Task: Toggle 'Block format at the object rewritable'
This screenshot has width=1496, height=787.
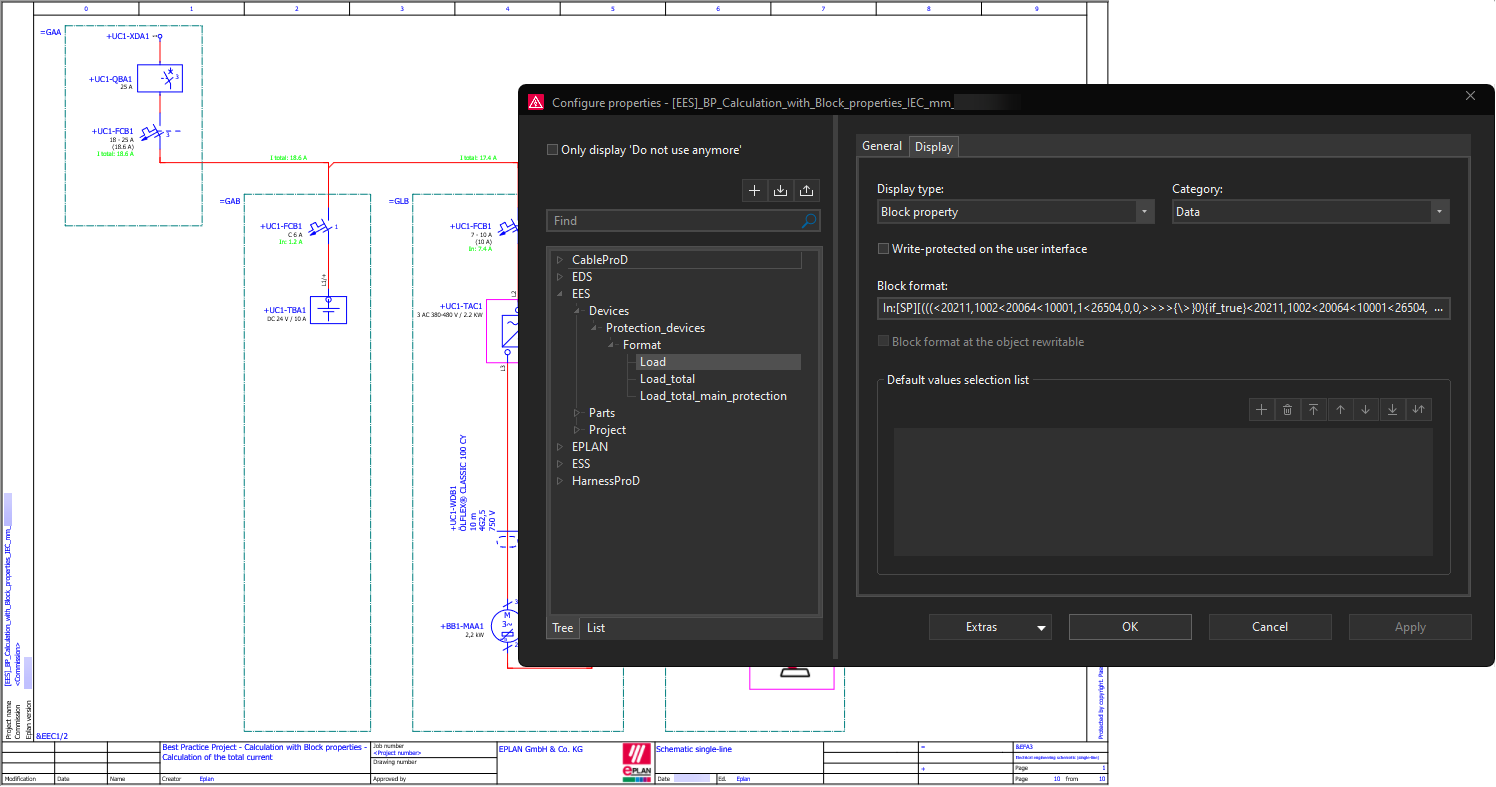Action: click(883, 340)
